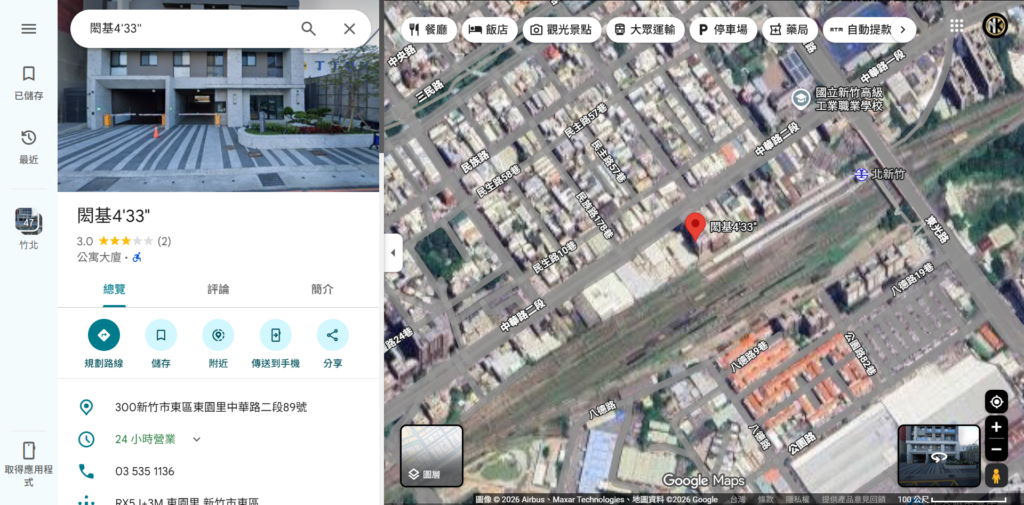Click the red 閎基4'33" map pin

click(x=696, y=227)
